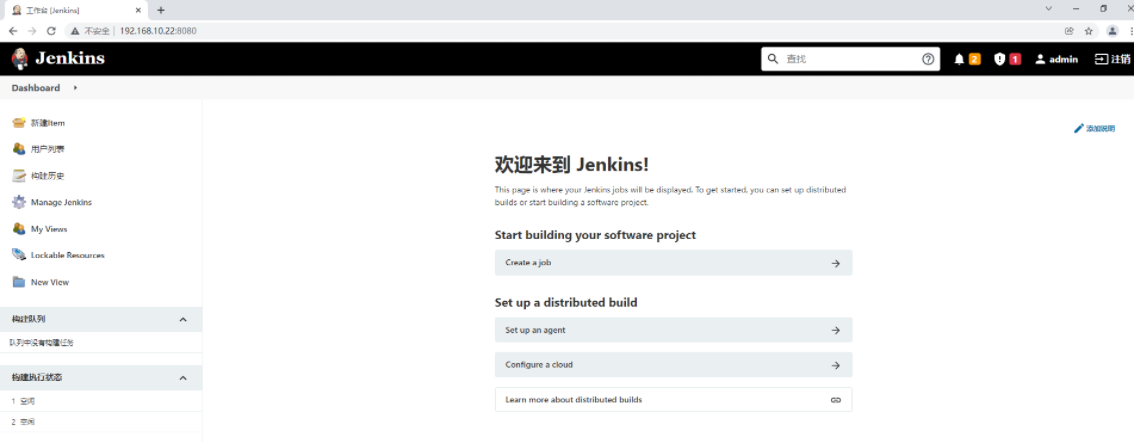Close the 工作台 [Jenkins] browser tab
The height and width of the screenshot is (442, 1134).
[138, 10]
